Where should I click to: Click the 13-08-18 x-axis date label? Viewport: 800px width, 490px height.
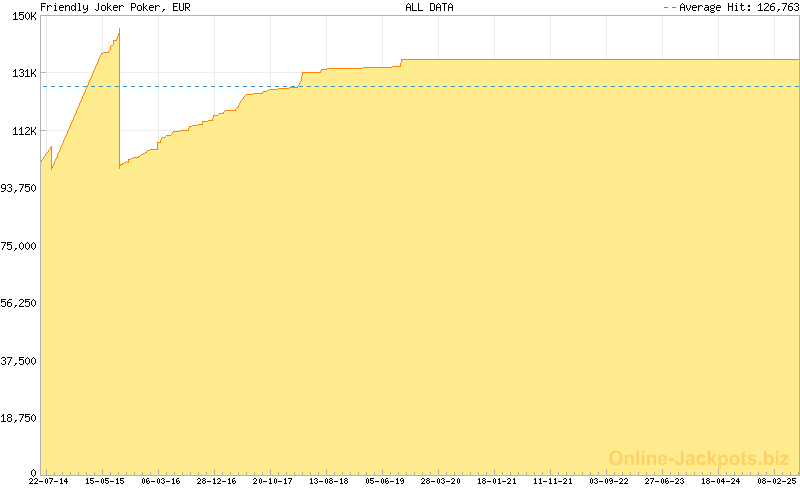pos(328,481)
